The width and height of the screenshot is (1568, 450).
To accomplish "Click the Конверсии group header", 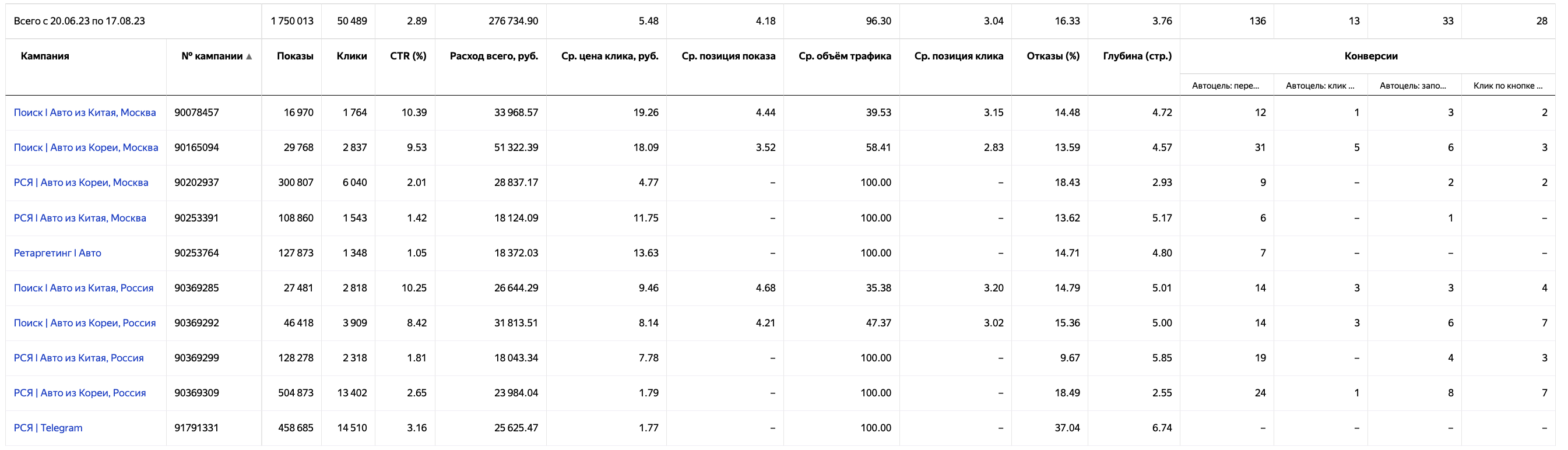I will [1370, 56].
